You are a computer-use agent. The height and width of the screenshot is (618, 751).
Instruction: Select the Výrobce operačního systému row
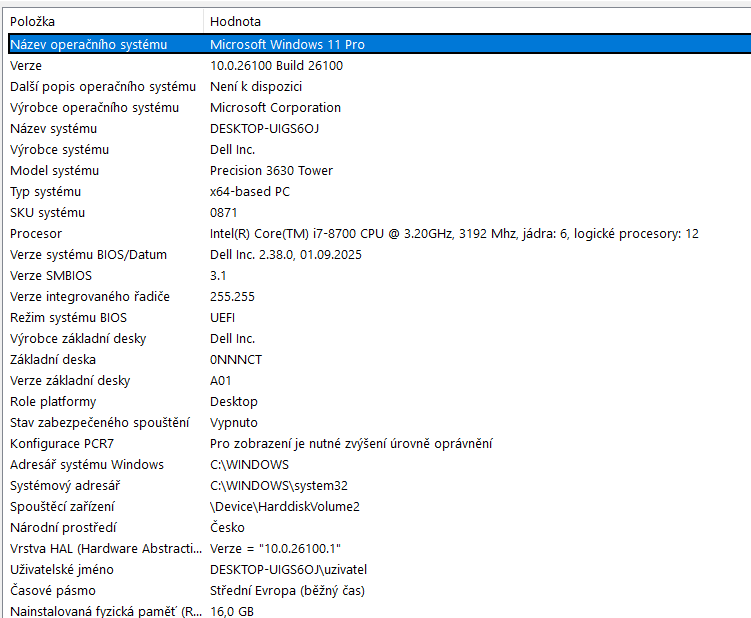click(x=379, y=108)
